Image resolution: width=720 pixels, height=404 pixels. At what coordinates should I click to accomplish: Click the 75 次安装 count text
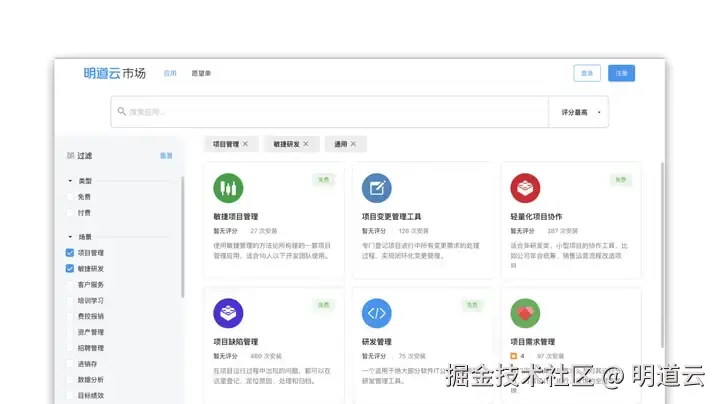(412, 356)
